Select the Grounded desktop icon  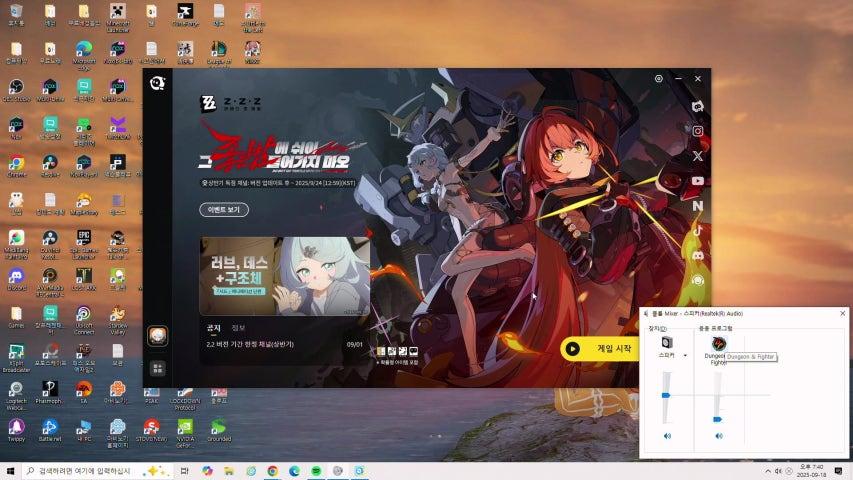(219, 430)
